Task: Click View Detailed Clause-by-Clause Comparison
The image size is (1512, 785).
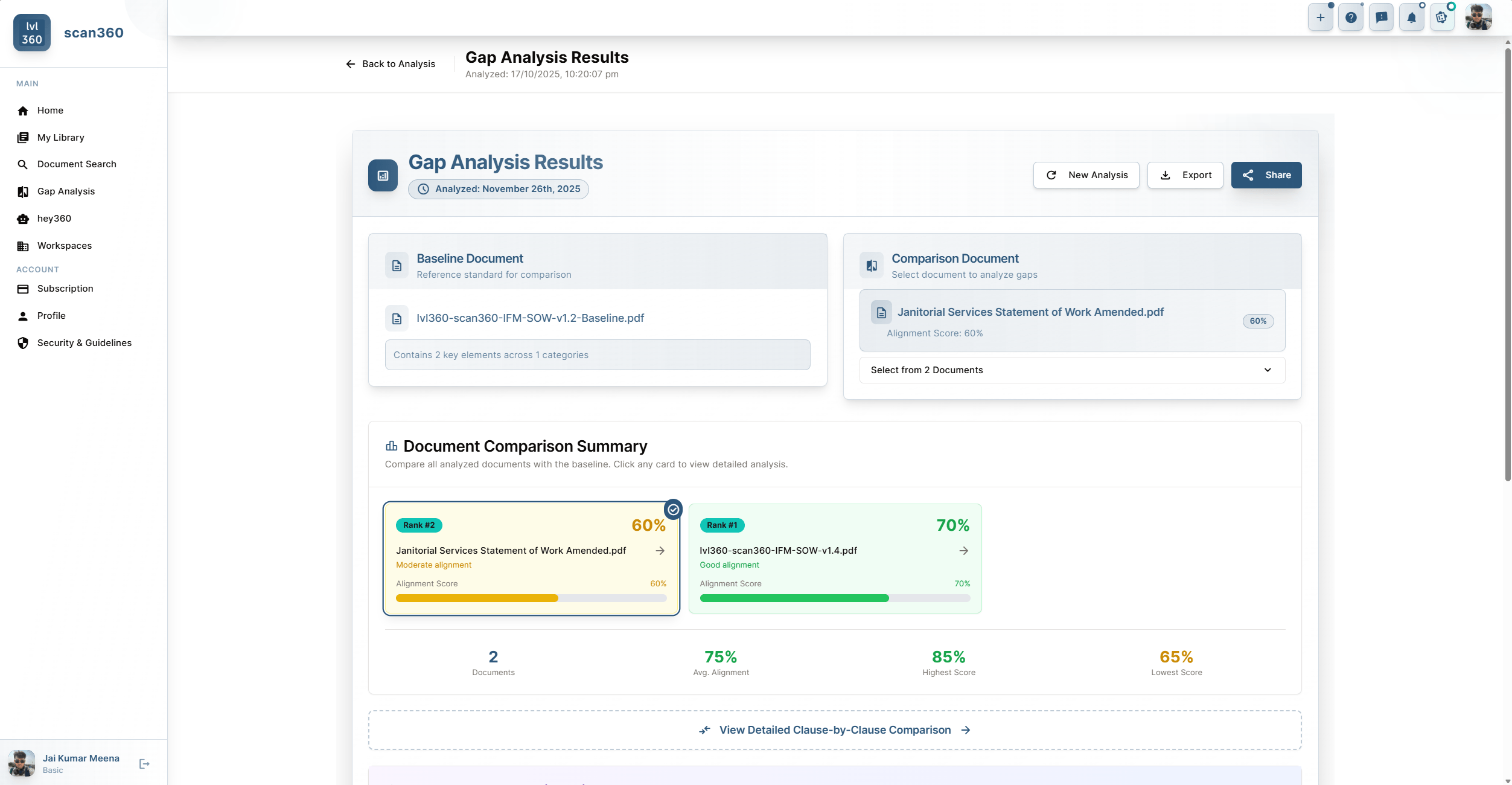Action: click(835, 730)
